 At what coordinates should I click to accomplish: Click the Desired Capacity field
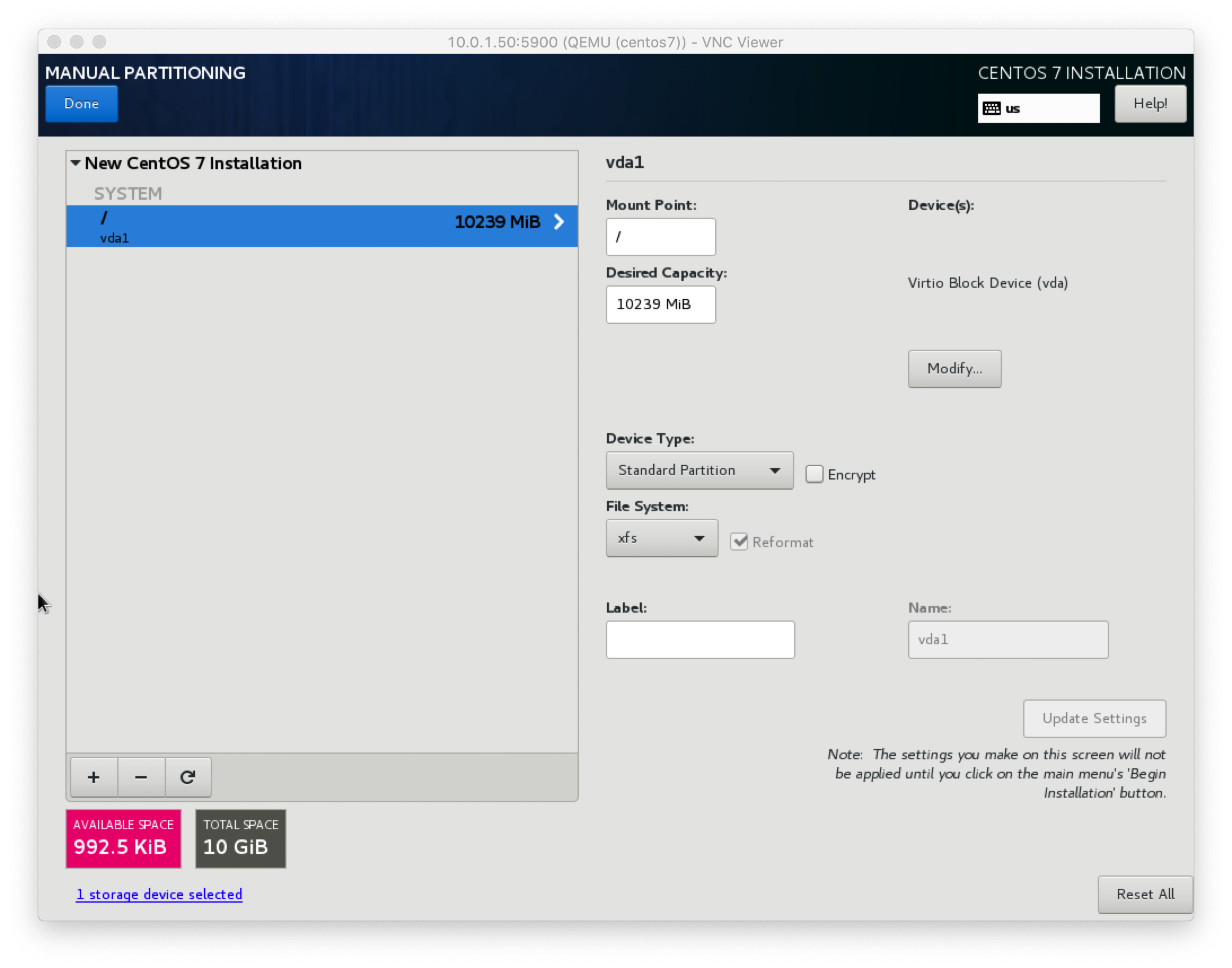tap(661, 305)
